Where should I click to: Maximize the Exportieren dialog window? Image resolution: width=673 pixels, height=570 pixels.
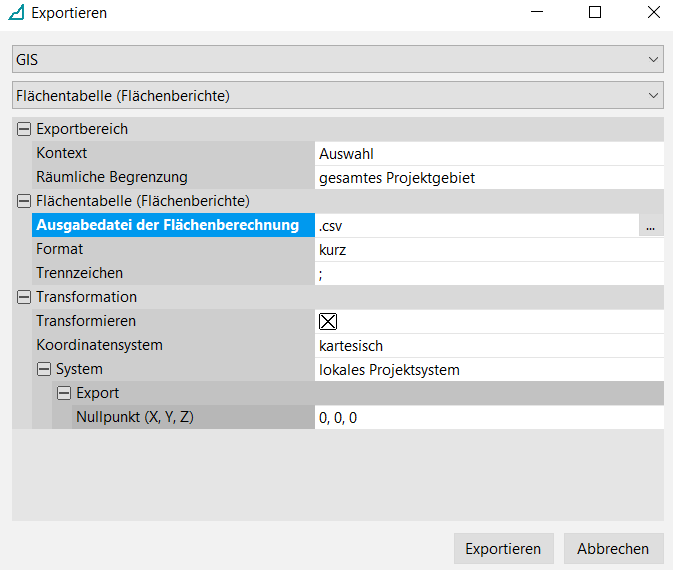(x=595, y=13)
